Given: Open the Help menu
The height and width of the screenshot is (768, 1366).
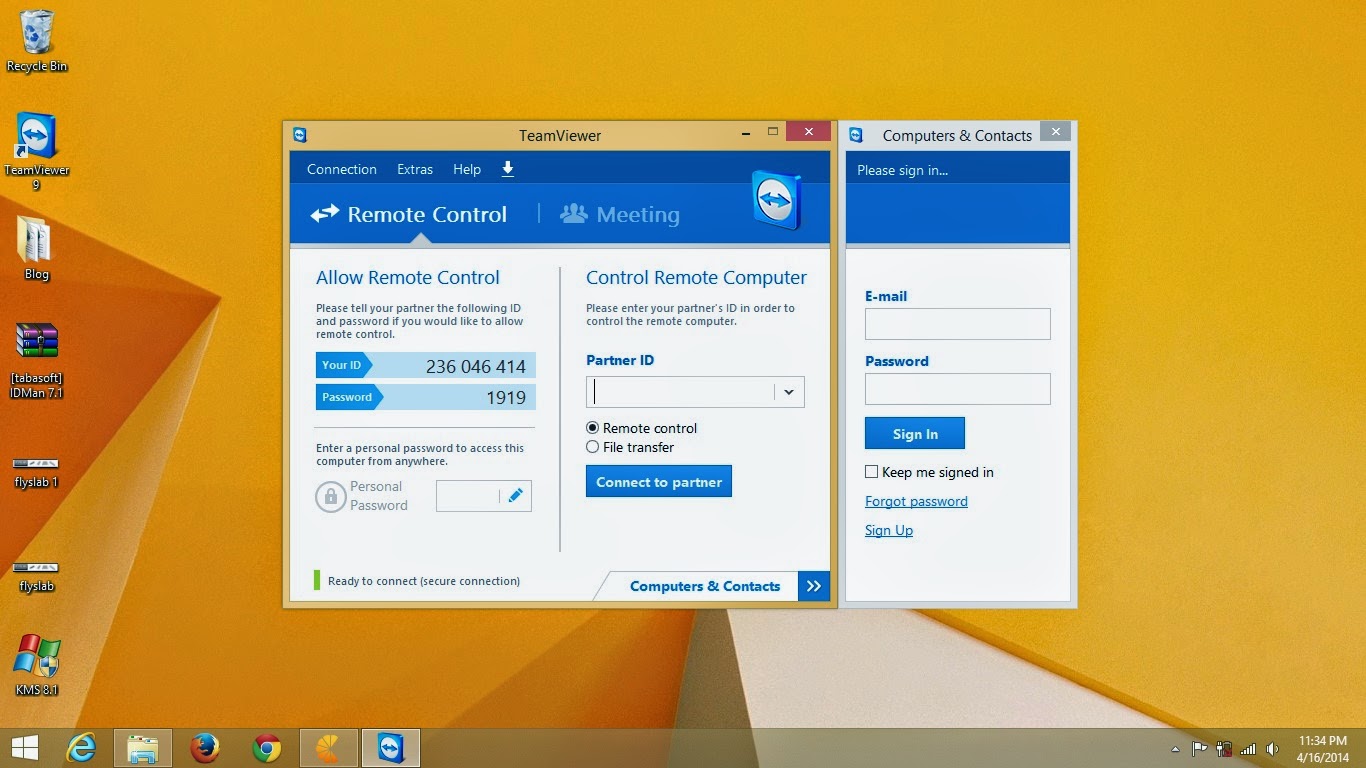Looking at the screenshot, I should [467, 169].
